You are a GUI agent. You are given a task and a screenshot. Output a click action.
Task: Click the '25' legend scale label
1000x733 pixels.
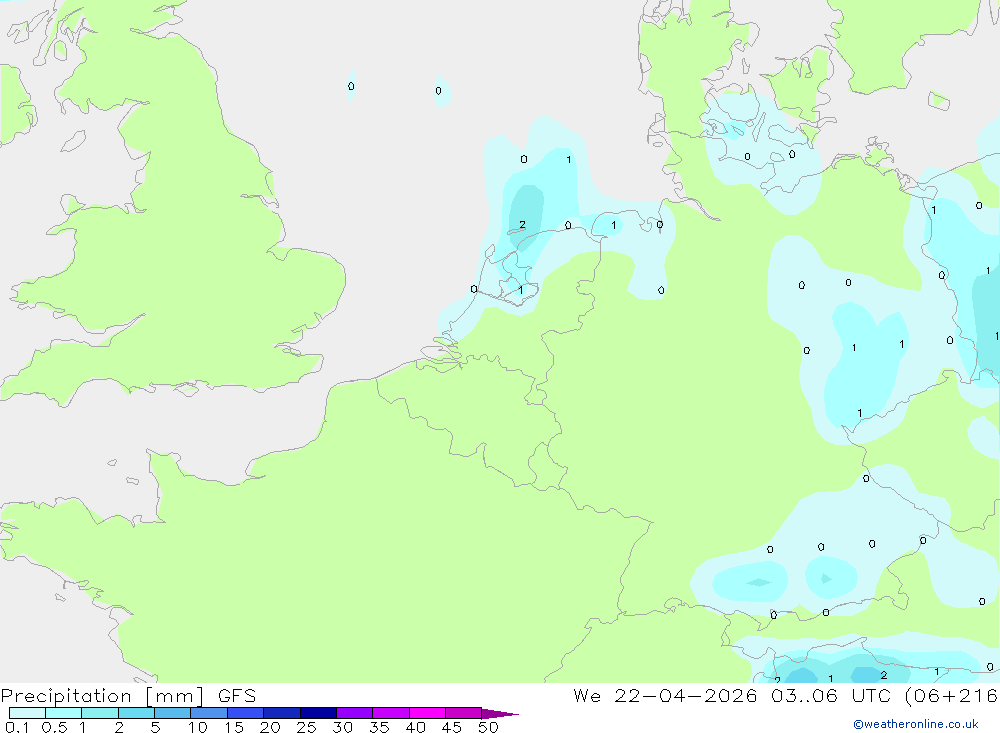(x=306, y=727)
